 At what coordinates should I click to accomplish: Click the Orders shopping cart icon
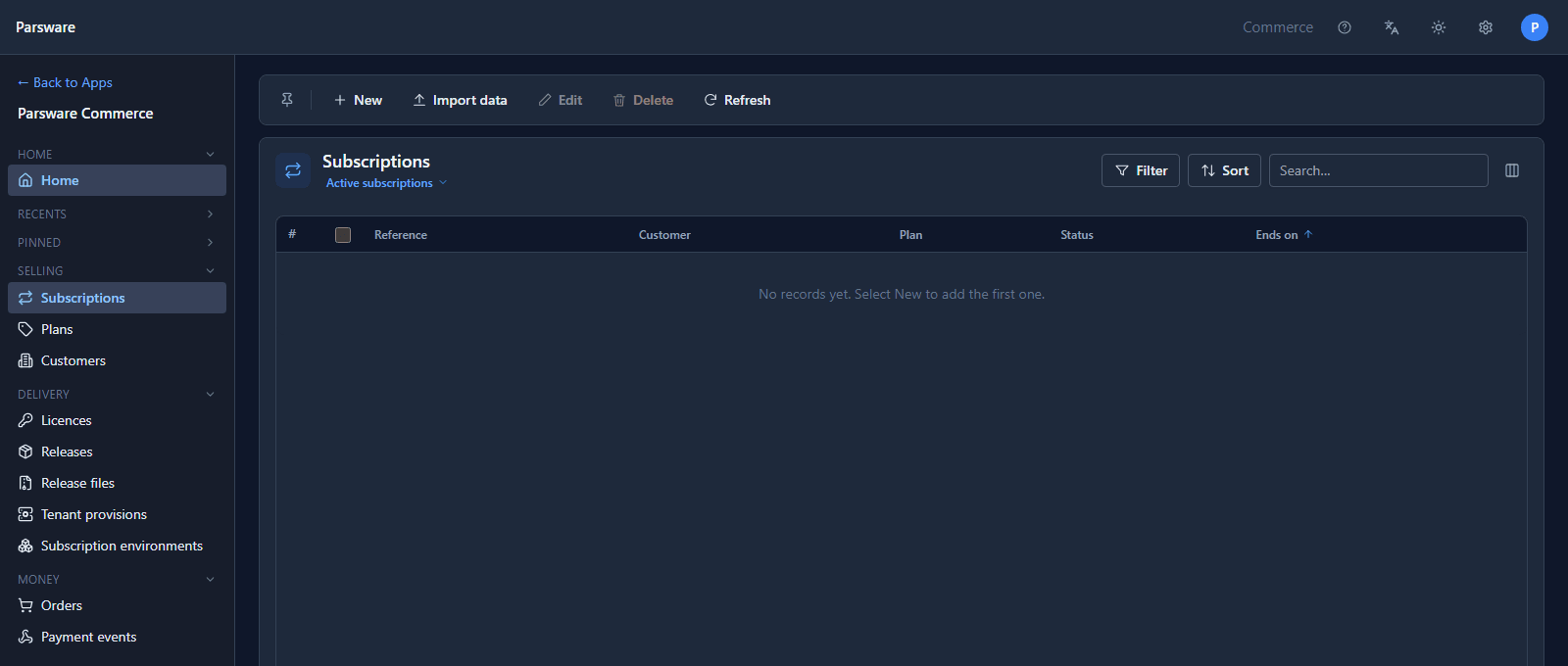click(x=25, y=605)
